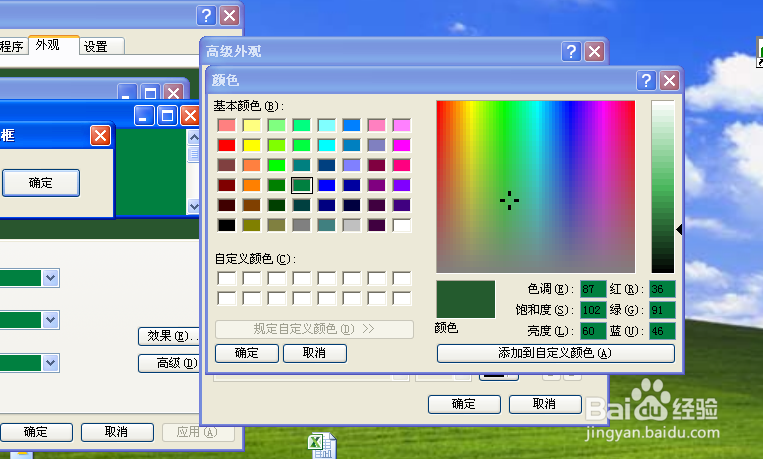
Task: Click the 色调 hue value field
Action: 593,289
